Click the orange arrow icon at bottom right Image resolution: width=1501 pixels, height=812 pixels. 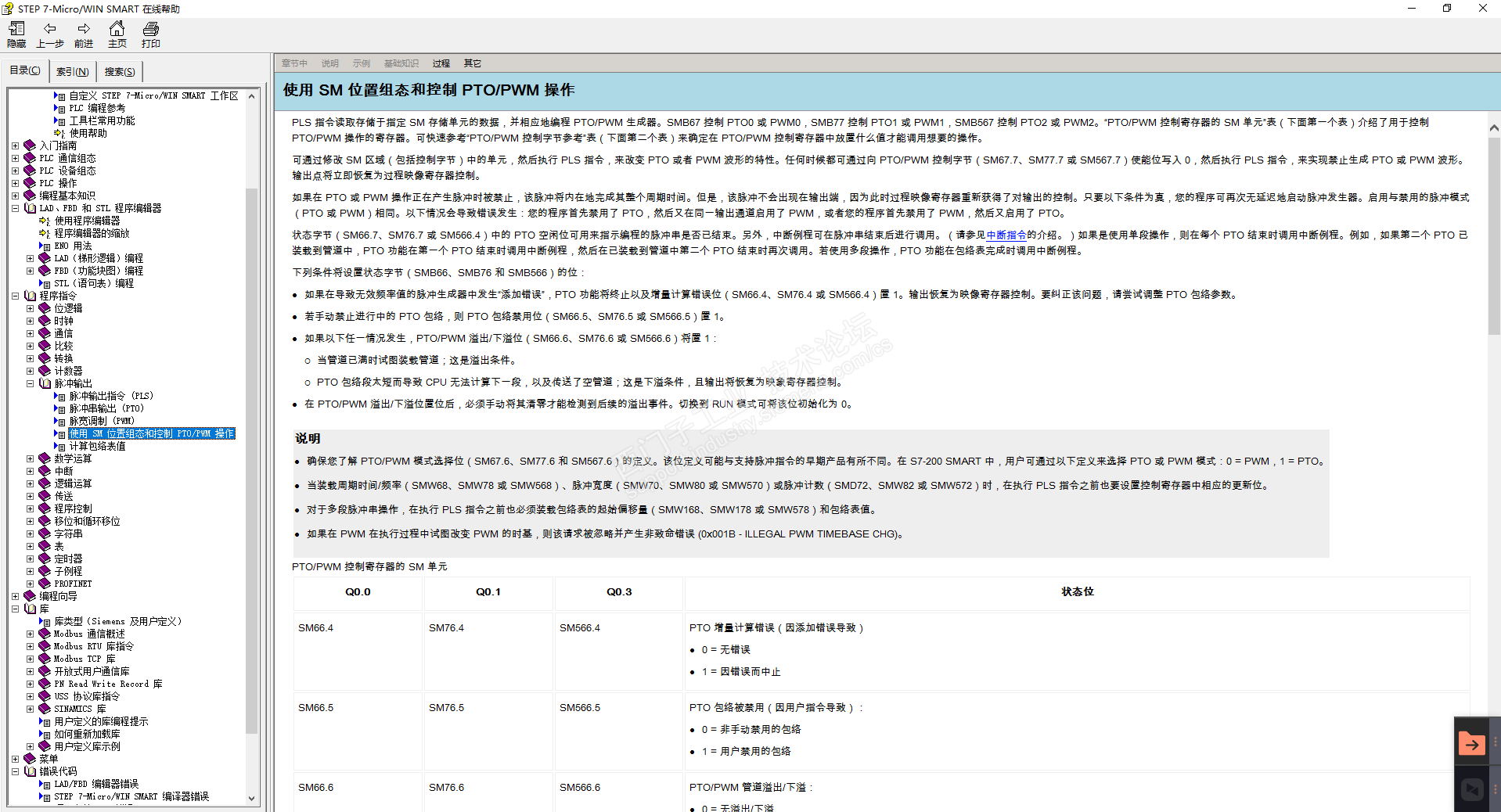click(1471, 744)
